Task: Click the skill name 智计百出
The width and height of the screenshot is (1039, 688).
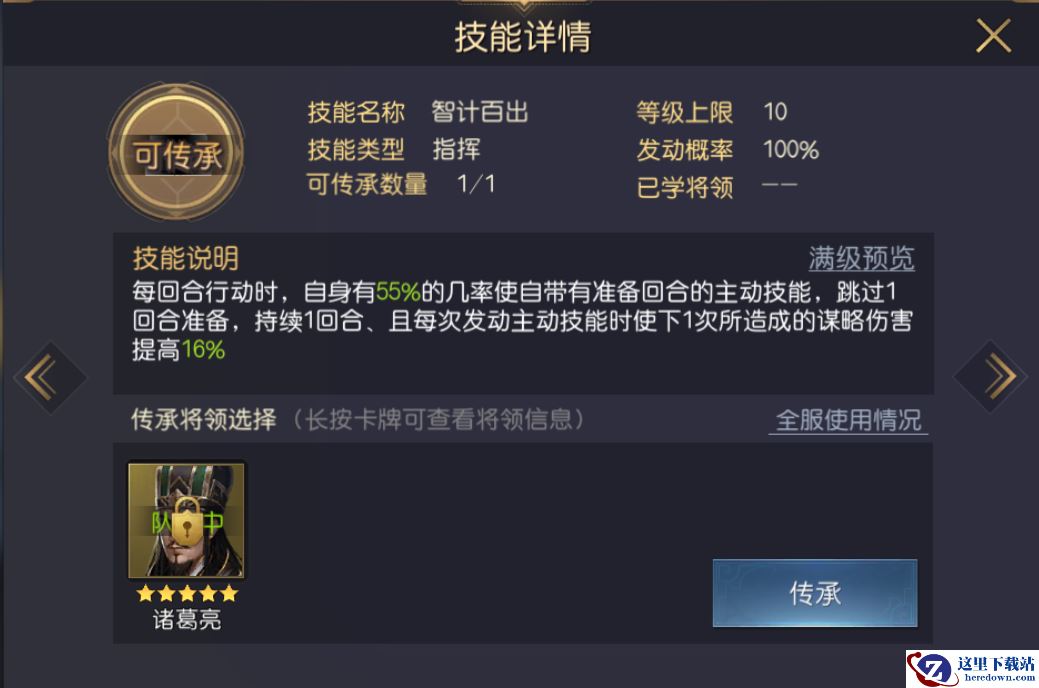Action: point(480,112)
